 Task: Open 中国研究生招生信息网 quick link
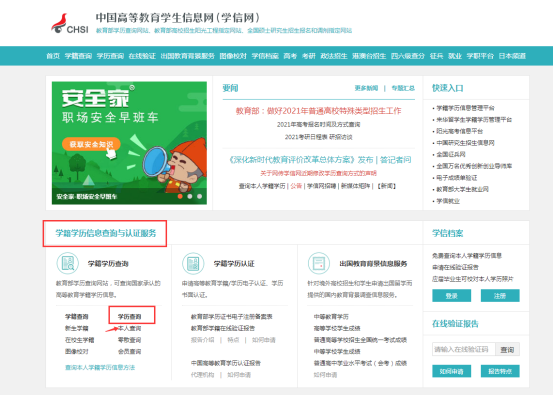[x=466, y=143]
